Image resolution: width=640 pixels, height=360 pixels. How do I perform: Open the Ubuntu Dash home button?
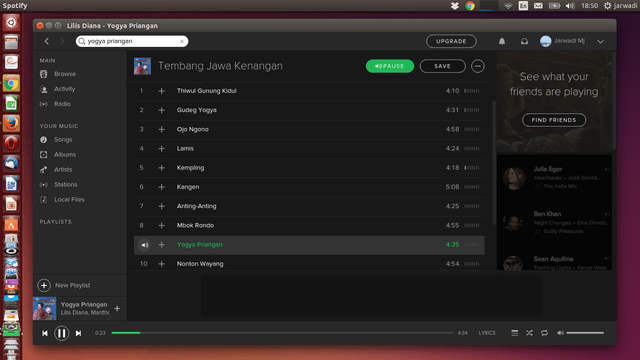(x=11, y=23)
